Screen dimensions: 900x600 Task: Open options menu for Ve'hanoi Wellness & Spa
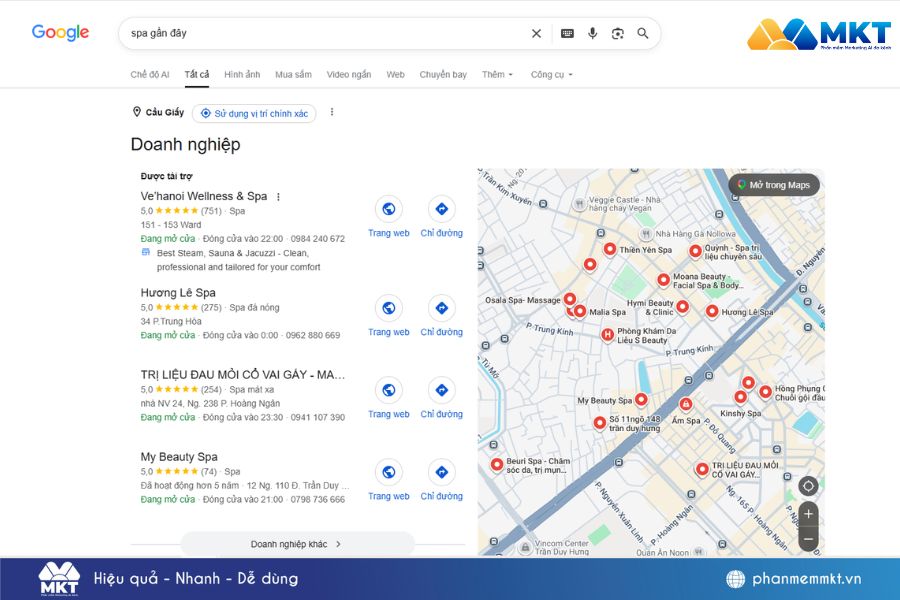[278, 197]
